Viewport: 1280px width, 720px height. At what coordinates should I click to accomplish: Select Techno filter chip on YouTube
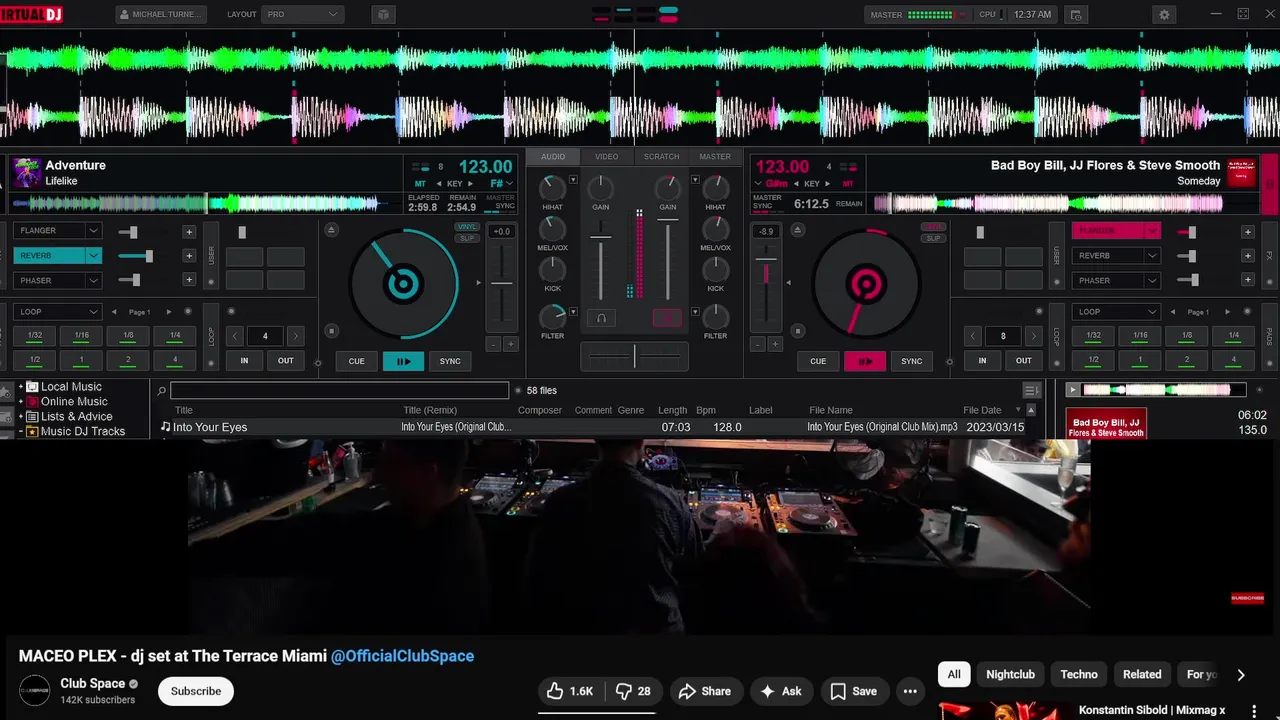click(1079, 674)
